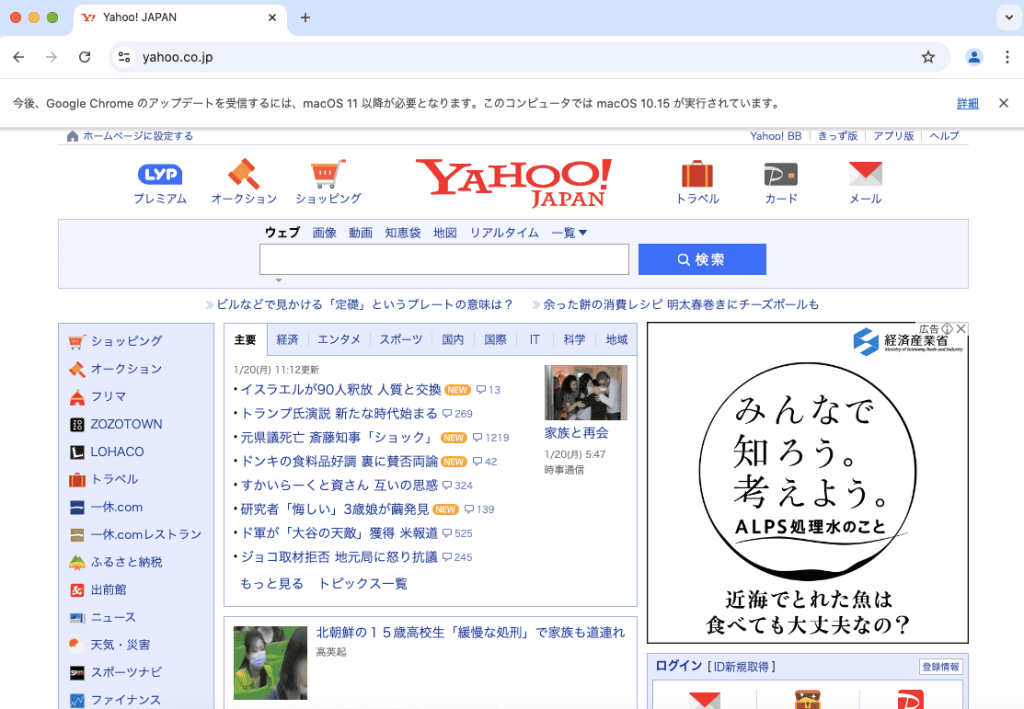
Task: Open ふるさと納税 in the left sidebar
Action: click(126, 562)
